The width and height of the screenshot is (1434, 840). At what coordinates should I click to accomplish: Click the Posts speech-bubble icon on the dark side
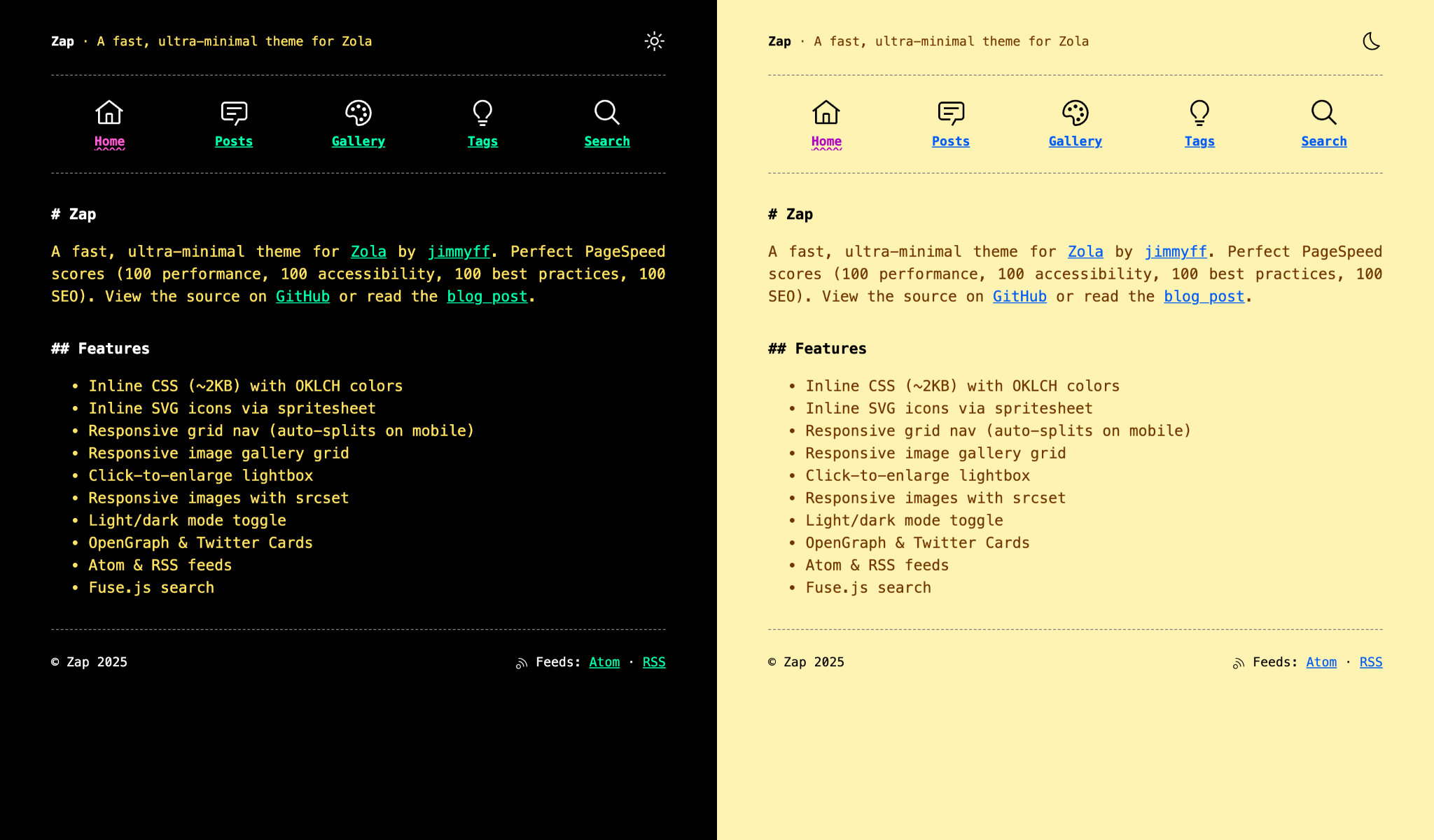(x=233, y=112)
